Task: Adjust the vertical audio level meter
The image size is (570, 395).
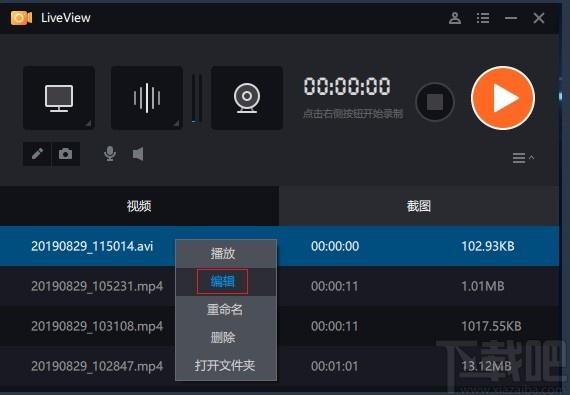Action: pos(197,98)
